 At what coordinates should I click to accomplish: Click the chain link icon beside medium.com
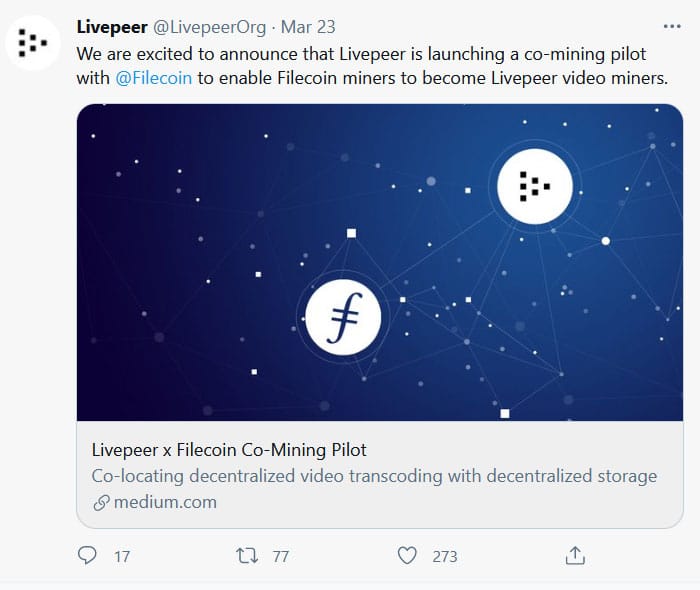pos(100,503)
